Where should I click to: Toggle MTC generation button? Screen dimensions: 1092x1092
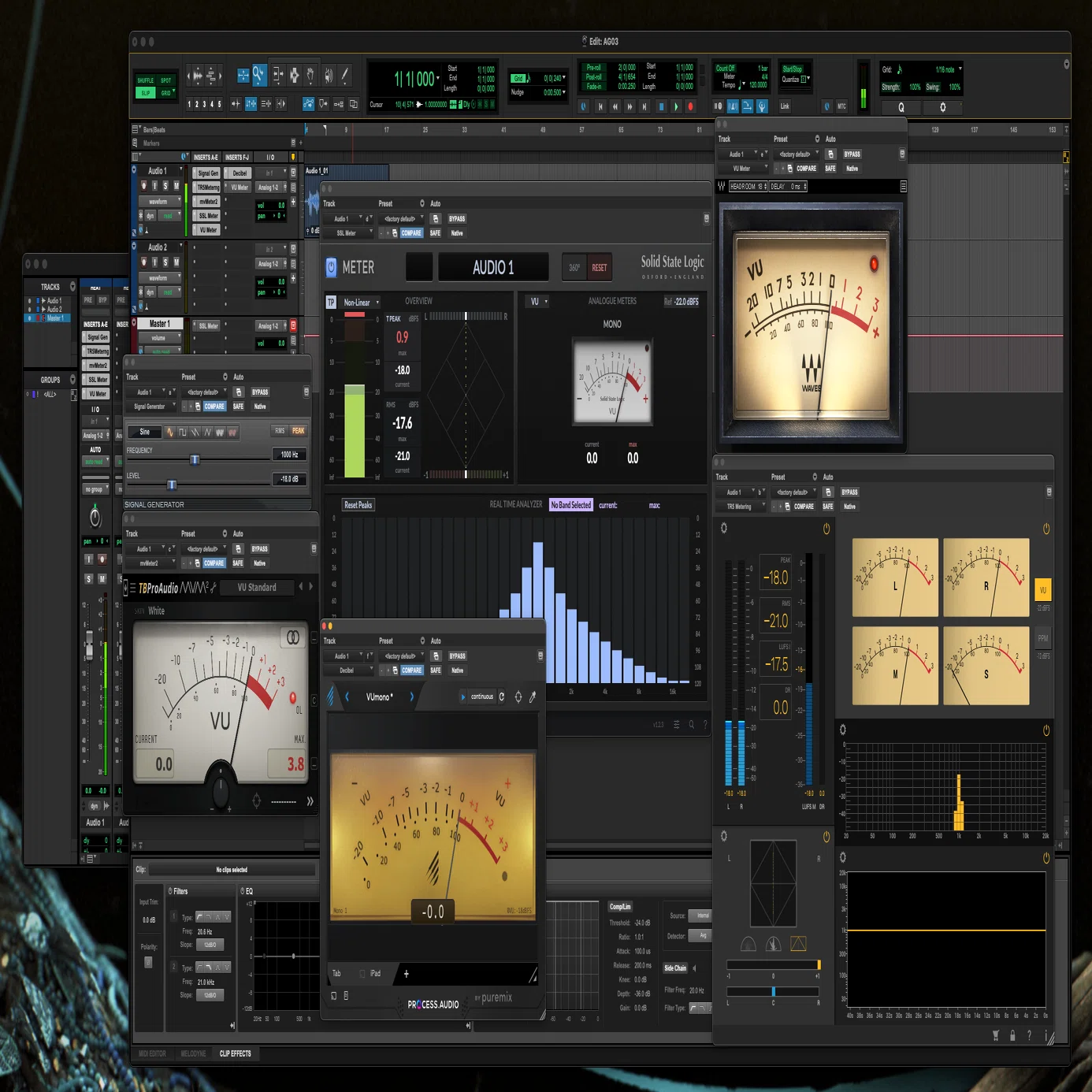(x=841, y=106)
